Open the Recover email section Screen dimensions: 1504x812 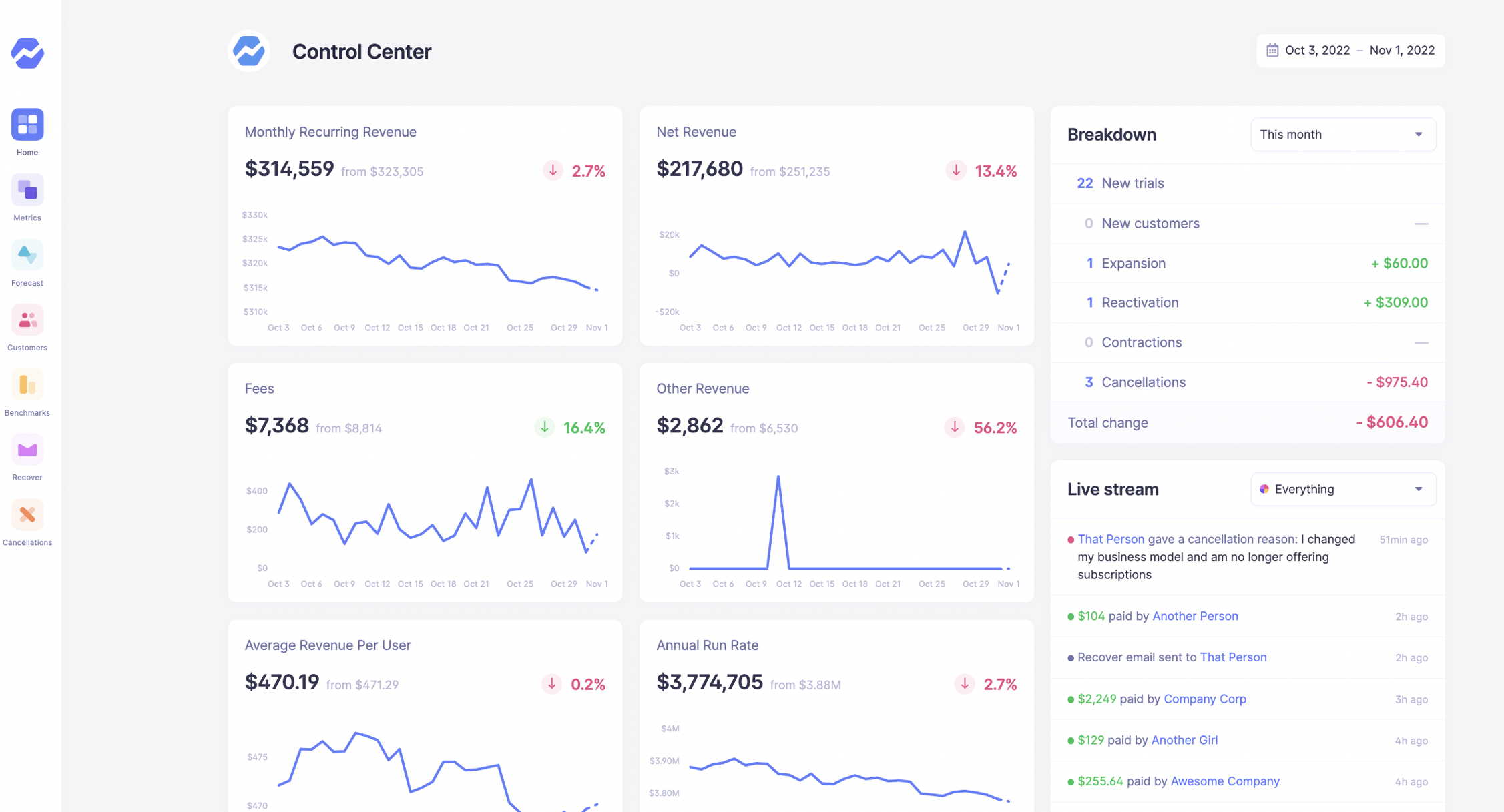tap(27, 448)
